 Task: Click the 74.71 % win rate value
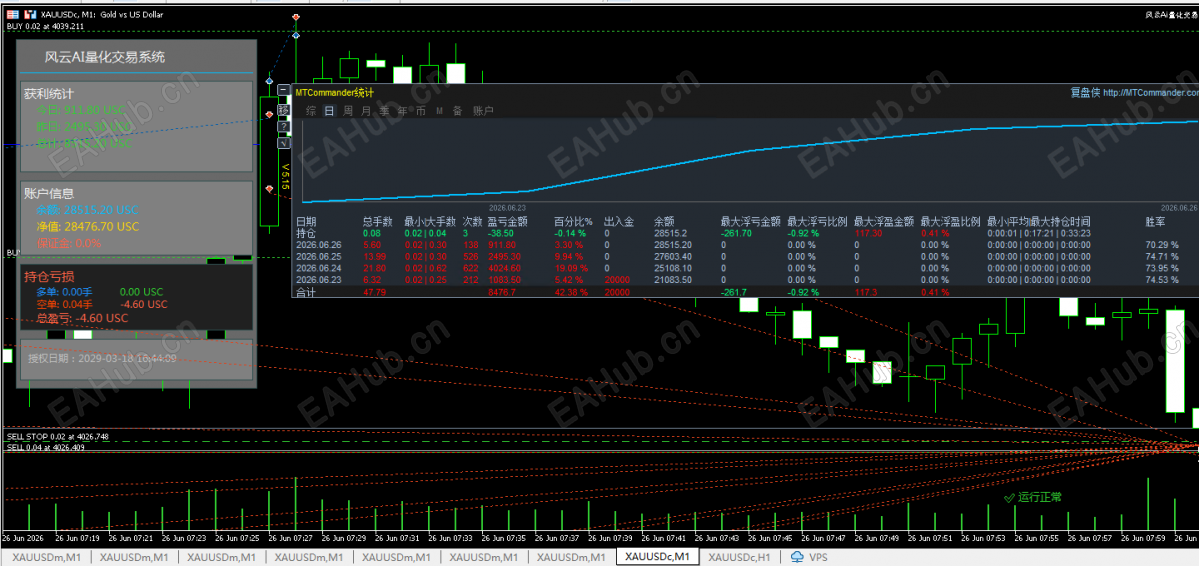pos(1162,256)
